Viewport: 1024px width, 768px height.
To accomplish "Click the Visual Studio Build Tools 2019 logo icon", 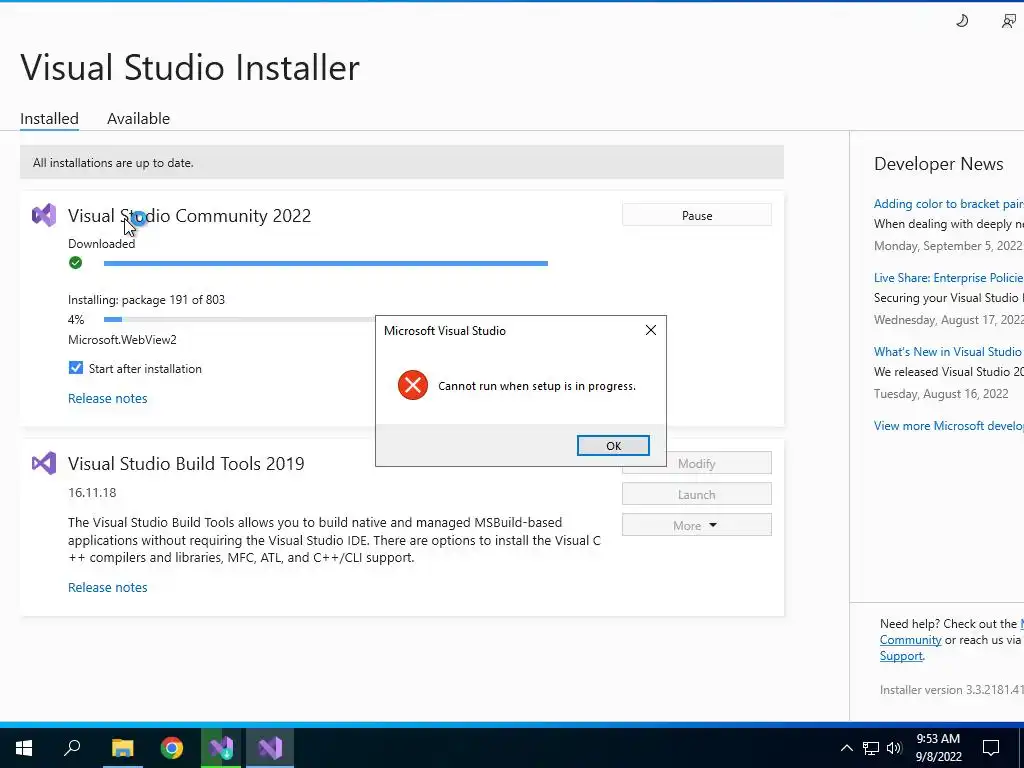I will [44, 464].
